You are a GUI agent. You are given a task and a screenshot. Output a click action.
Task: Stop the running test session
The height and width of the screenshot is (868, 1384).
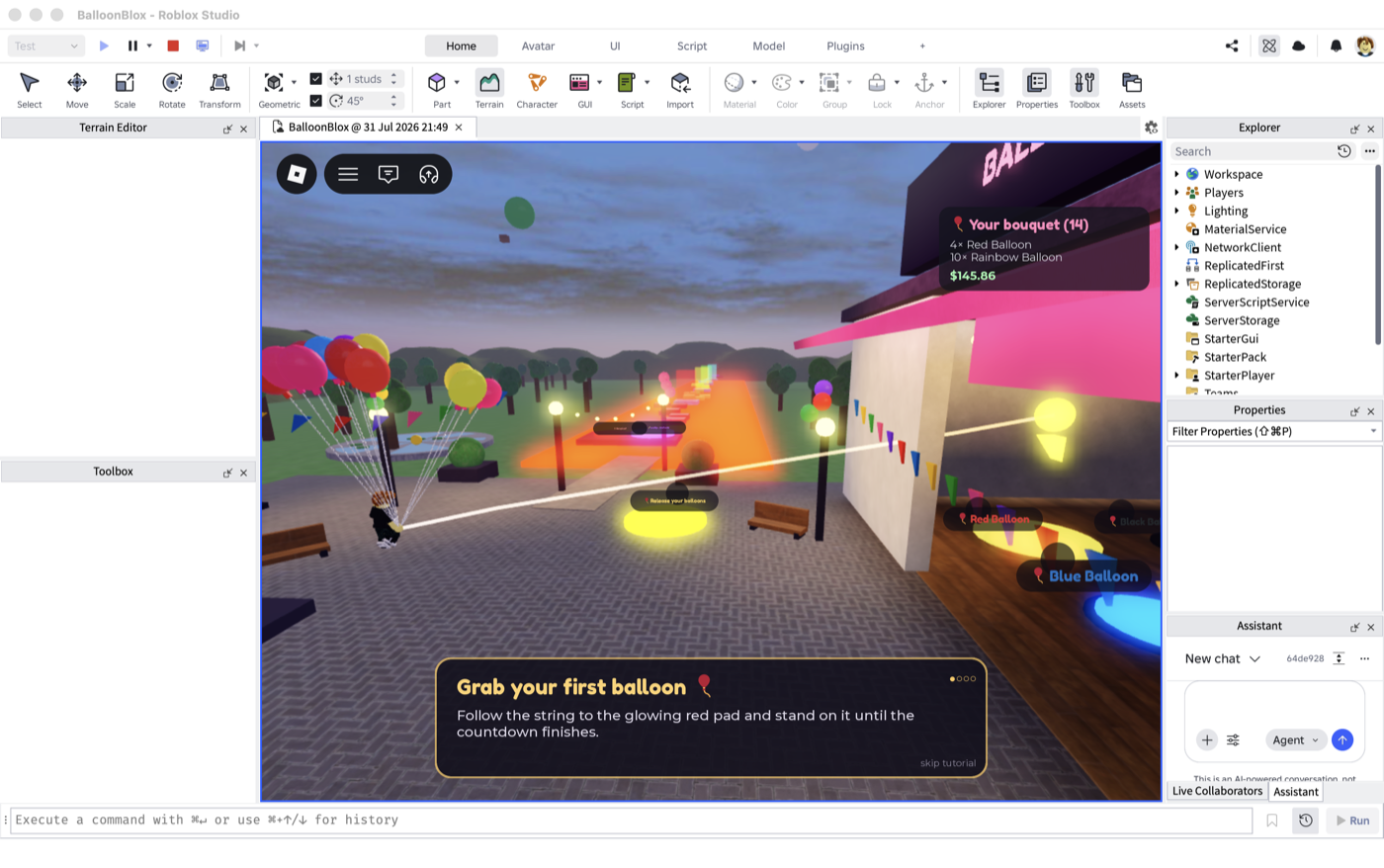173,45
